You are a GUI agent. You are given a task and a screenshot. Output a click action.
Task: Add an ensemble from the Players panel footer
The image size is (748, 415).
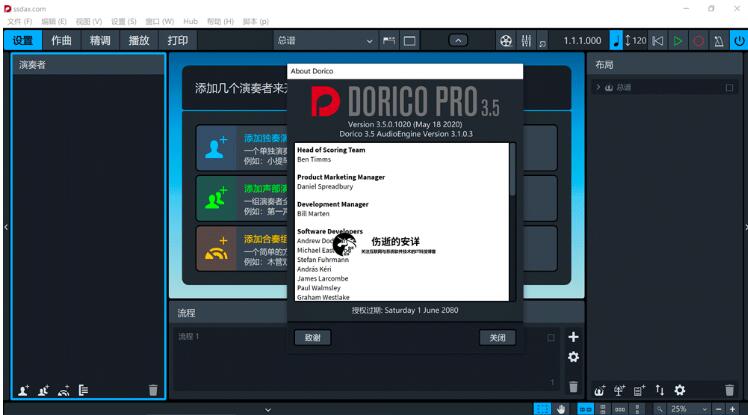[x=63, y=391]
